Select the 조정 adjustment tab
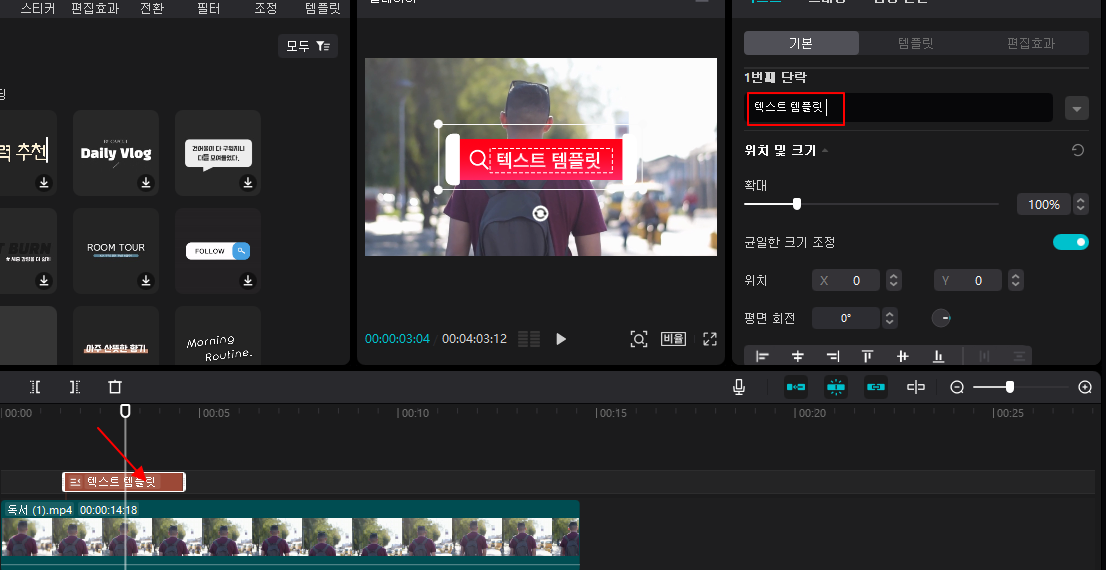Viewport: 1106px width, 570px height. tap(265, 9)
